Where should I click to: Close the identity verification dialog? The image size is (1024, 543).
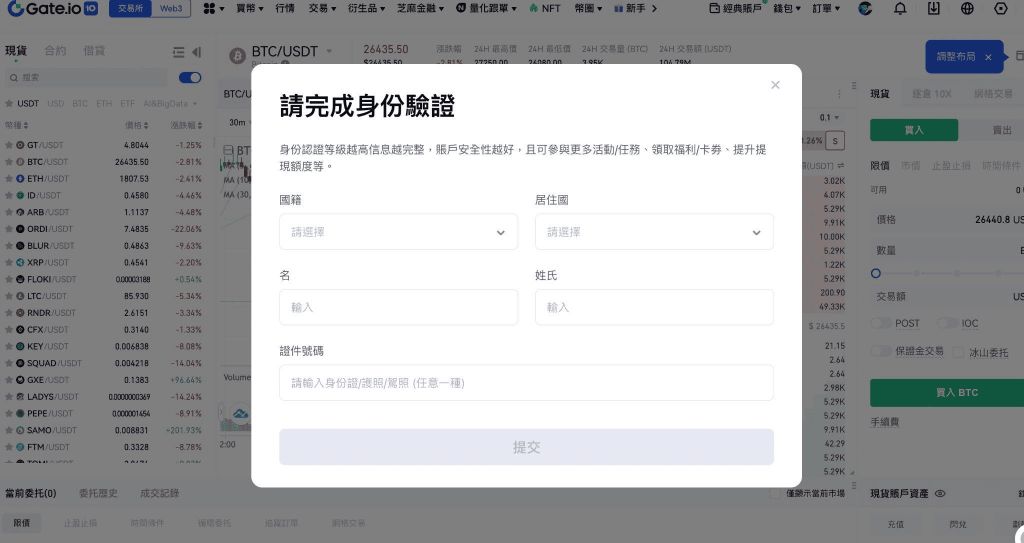tap(775, 85)
